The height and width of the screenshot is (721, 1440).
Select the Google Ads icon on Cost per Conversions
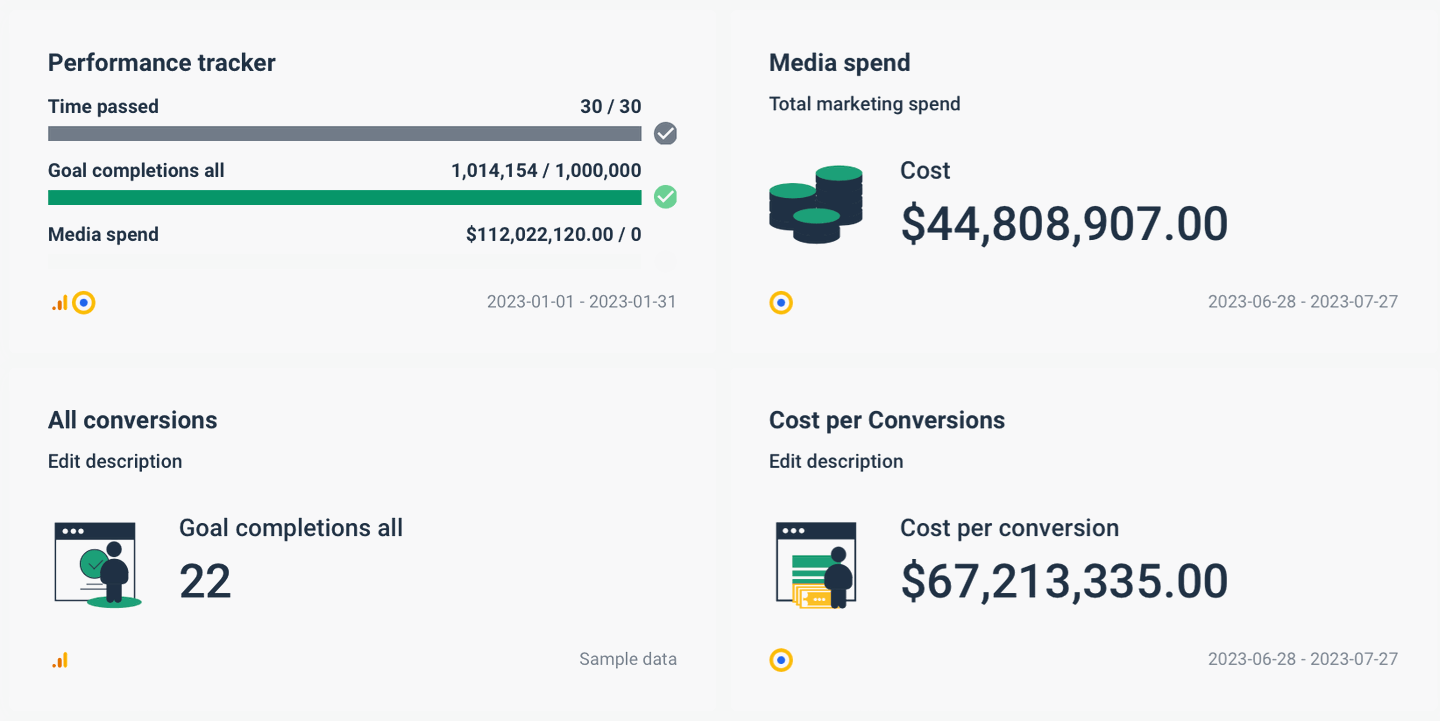click(x=781, y=660)
